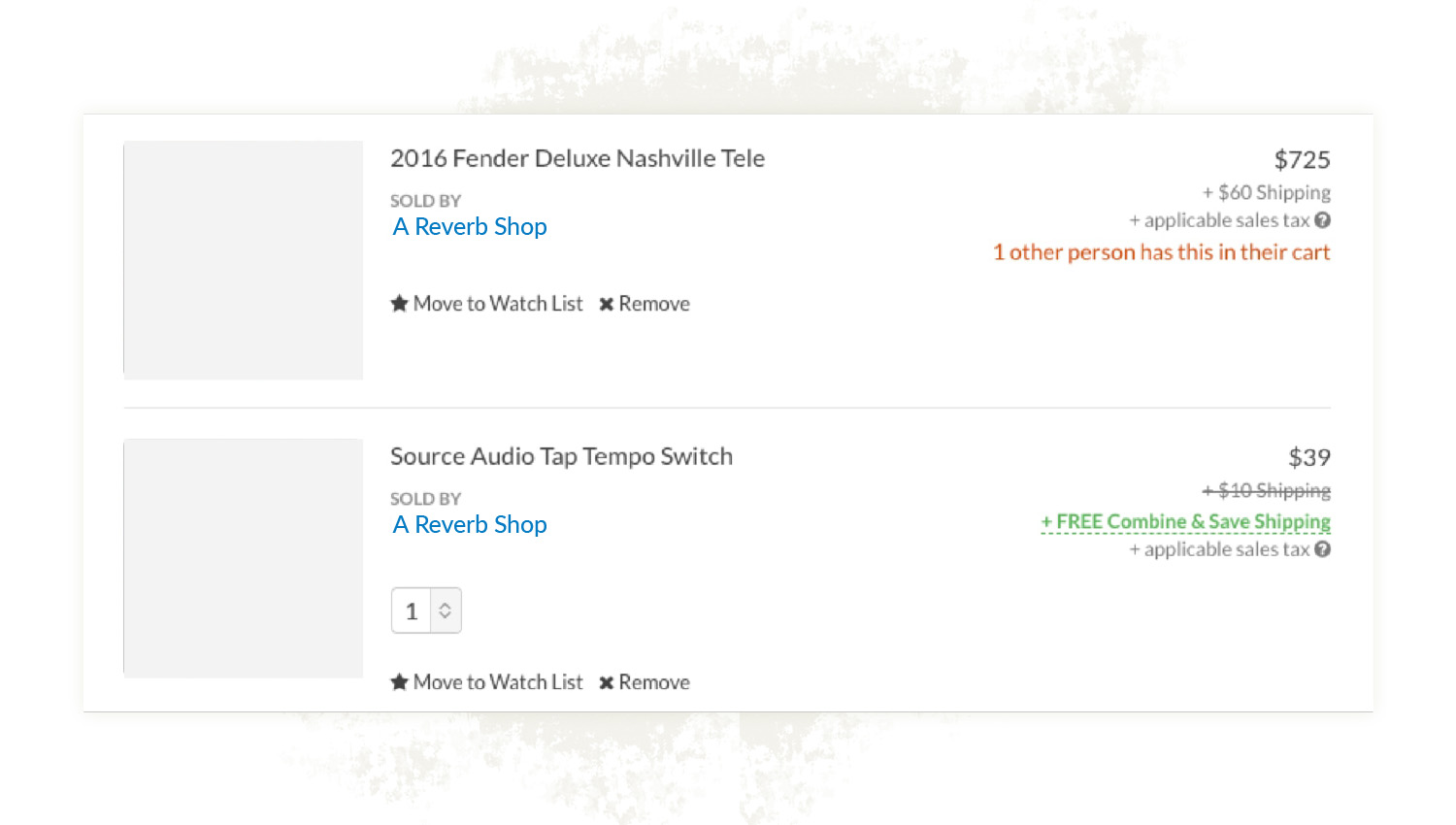
Task: Select Remove text for Tap Tempo Switch
Action: (654, 682)
